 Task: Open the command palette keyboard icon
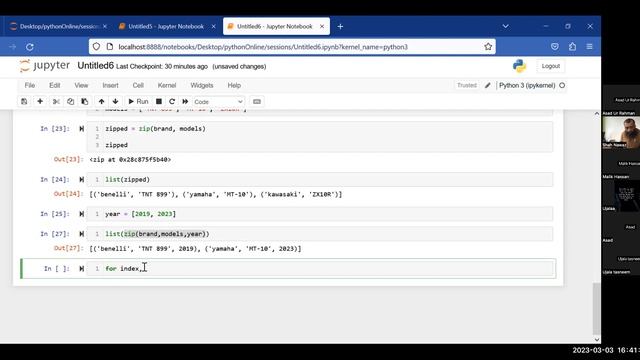click(x=257, y=101)
